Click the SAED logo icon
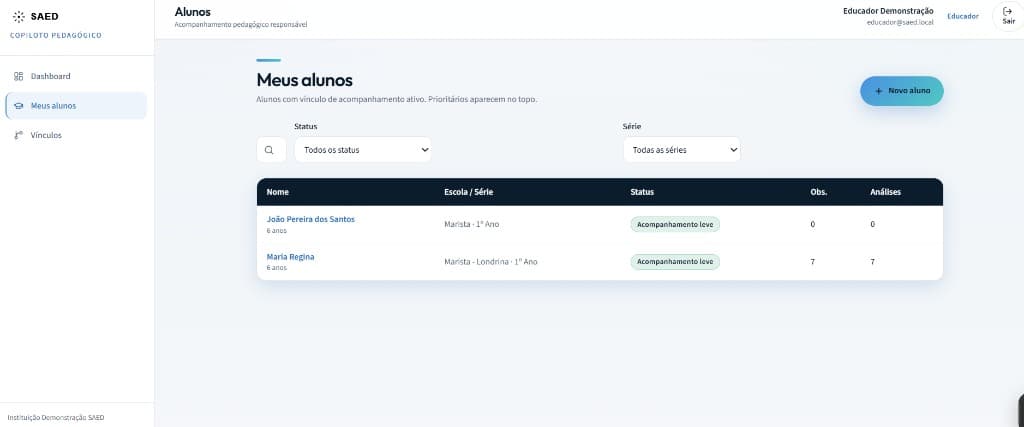Screen dimensions: 1024x427 (x=19, y=17)
